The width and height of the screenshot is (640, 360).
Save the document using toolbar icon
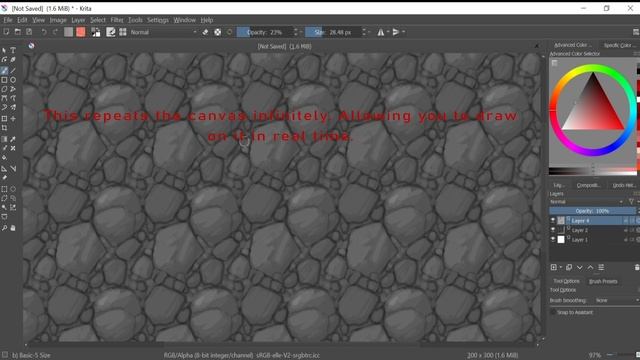coord(29,32)
